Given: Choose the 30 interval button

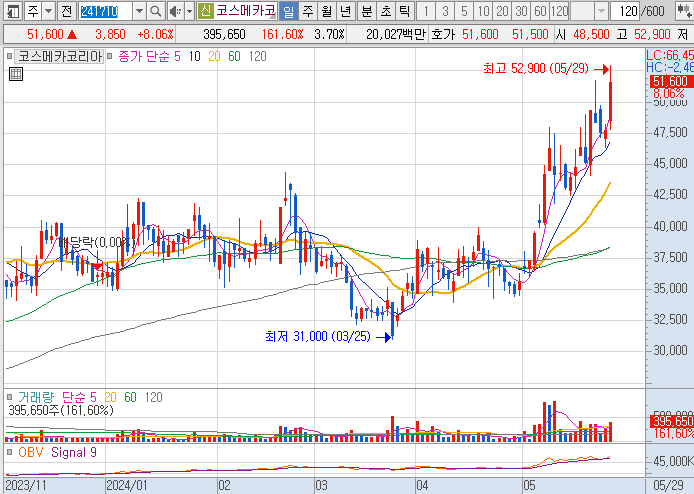Looking at the screenshot, I should [521, 11].
